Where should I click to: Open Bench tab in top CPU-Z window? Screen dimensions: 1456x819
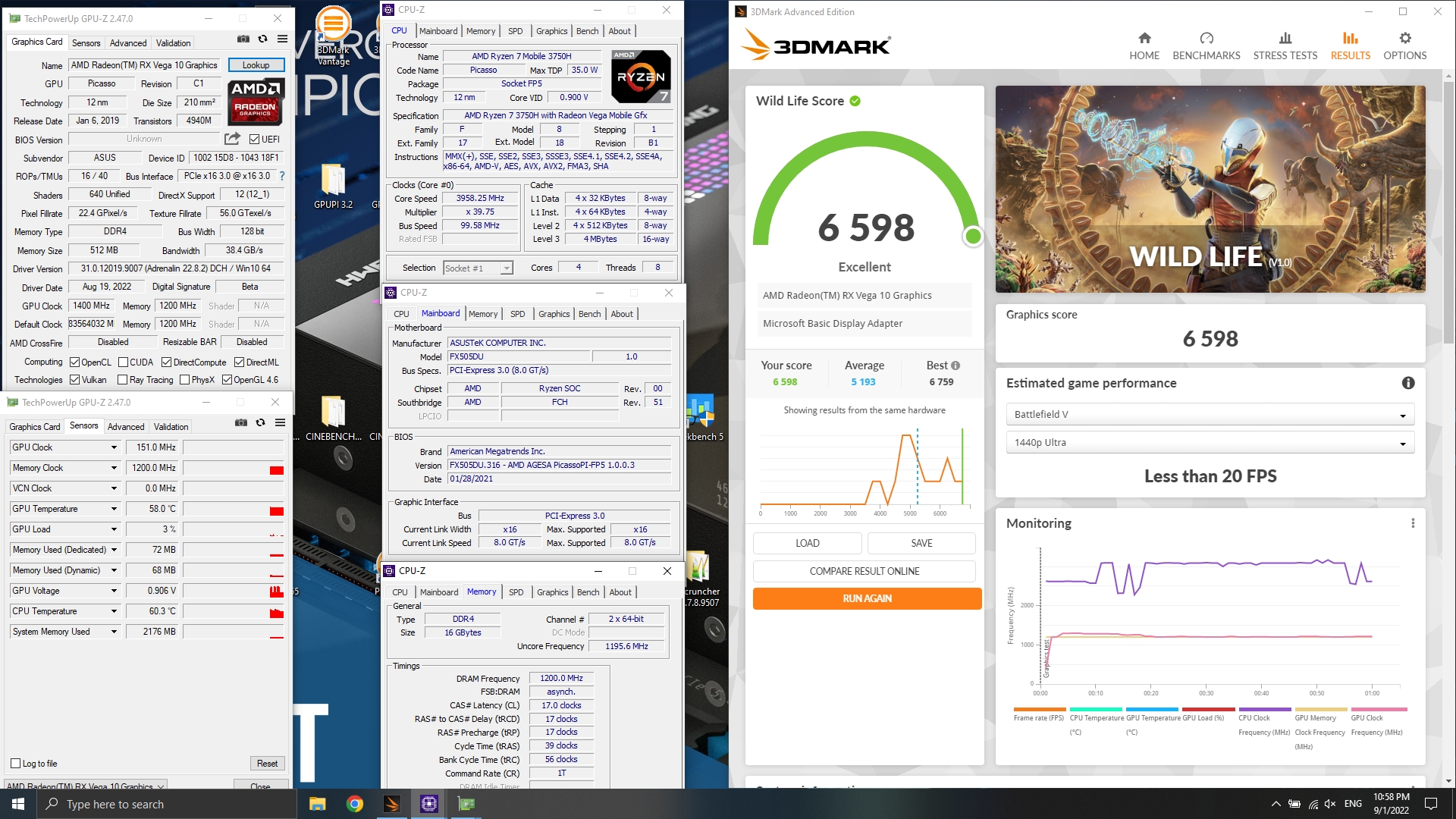(587, 31)
